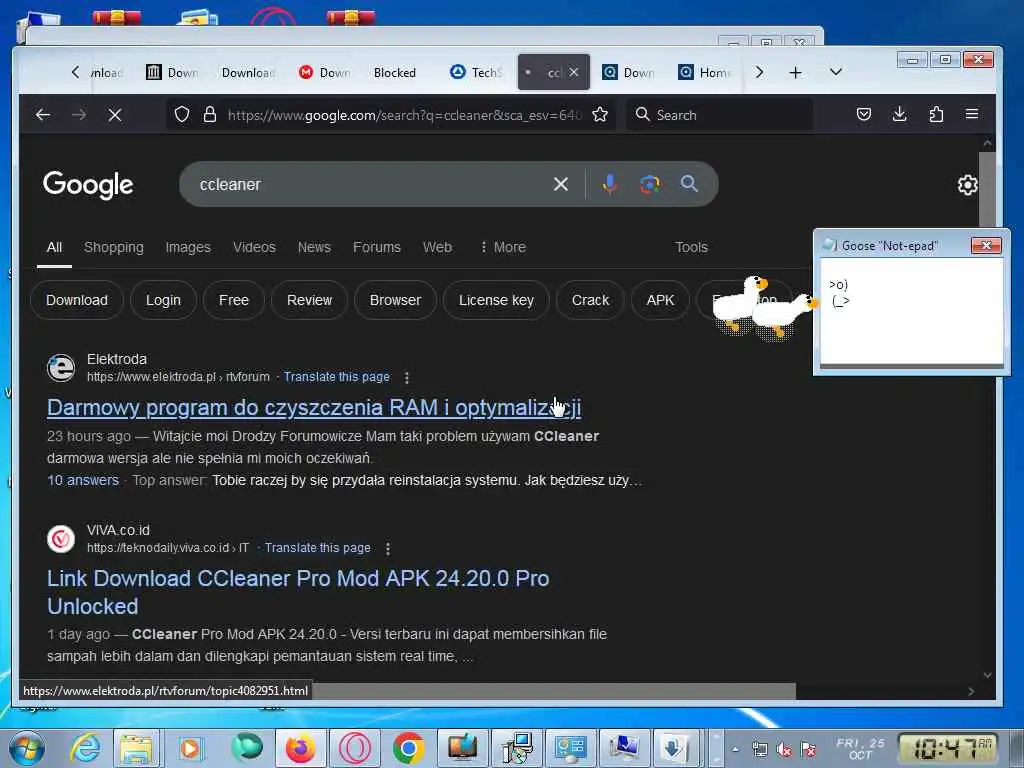This screenshot has height=768, width=1024.
Task: Click the Google logo
Action: tap(88, 185)
